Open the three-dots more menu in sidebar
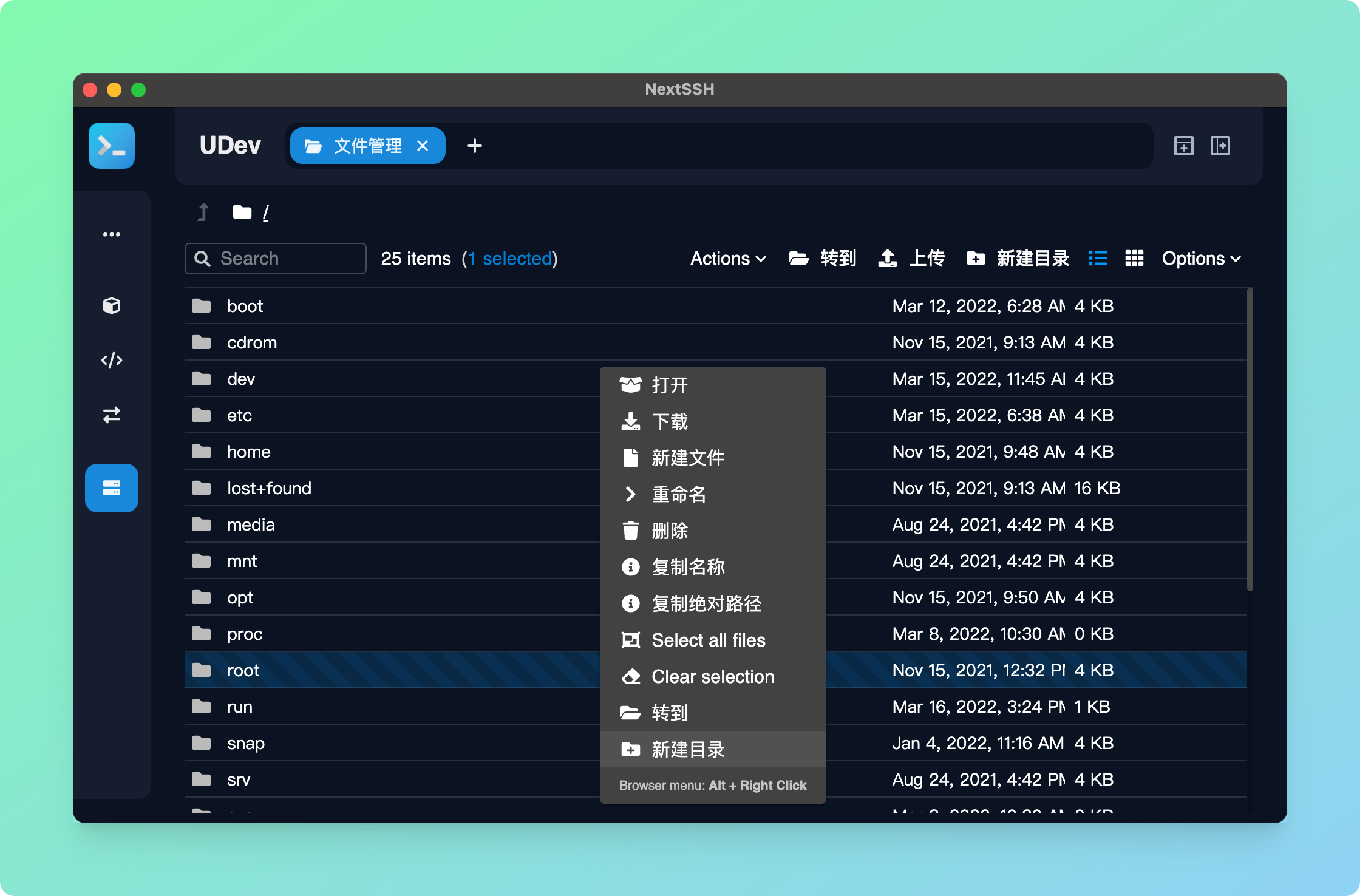This screenshot has width=1360, height=896. 112,234
